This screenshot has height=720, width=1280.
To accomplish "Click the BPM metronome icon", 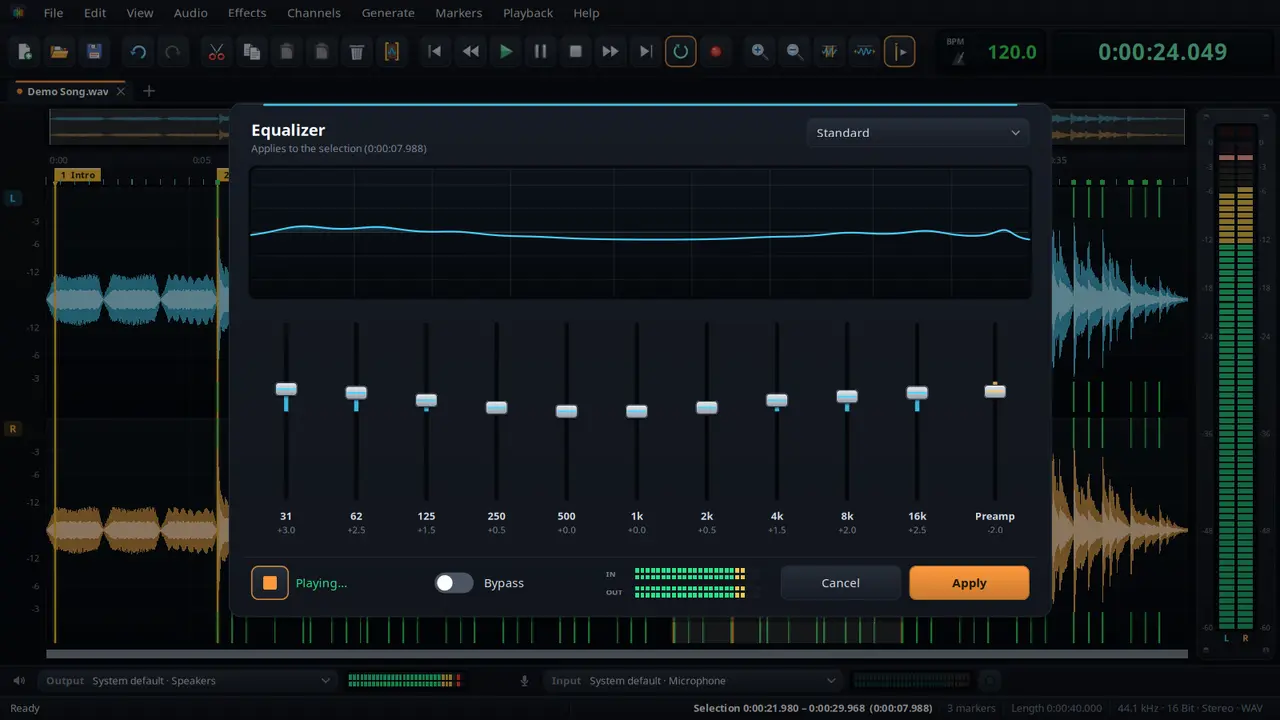I will coord(957,58).
